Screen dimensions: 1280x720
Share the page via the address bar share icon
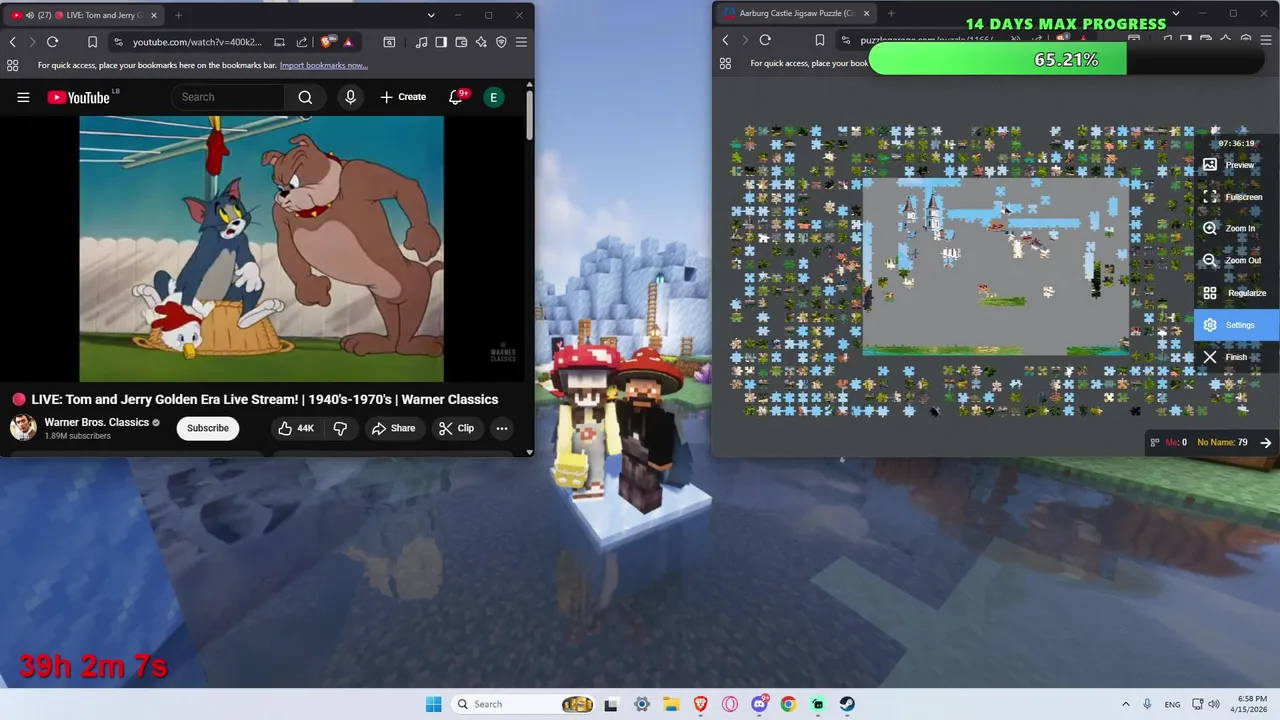tap(302, 42)
